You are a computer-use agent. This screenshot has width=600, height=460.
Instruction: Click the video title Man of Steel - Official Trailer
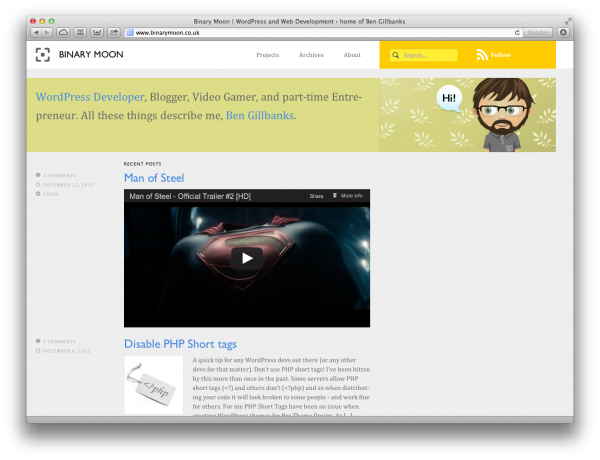190,196
